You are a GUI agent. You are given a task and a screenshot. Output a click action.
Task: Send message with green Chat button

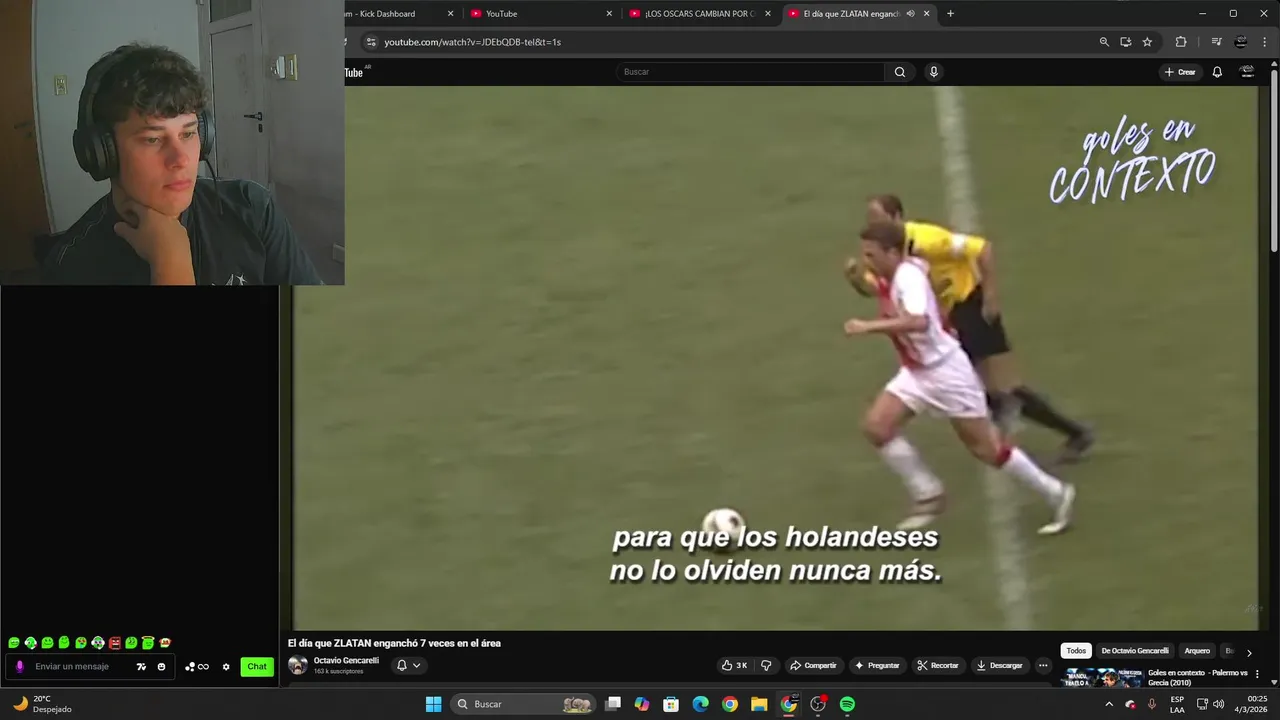(257, 666)
